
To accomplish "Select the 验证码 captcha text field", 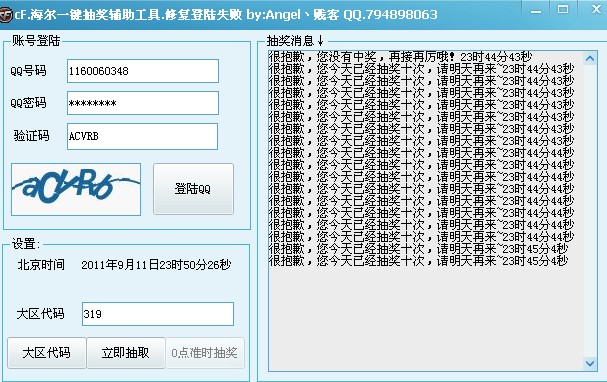I will click(x=142, y=136).
